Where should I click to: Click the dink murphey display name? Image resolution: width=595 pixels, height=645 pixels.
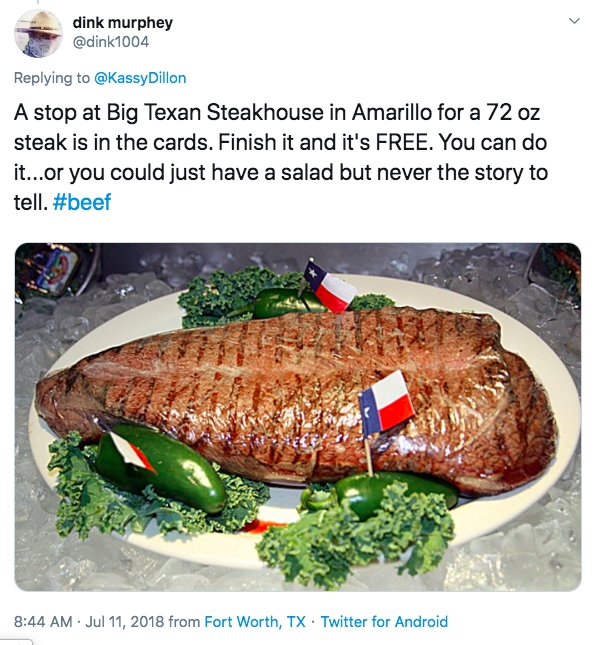[x=123, y=23]
